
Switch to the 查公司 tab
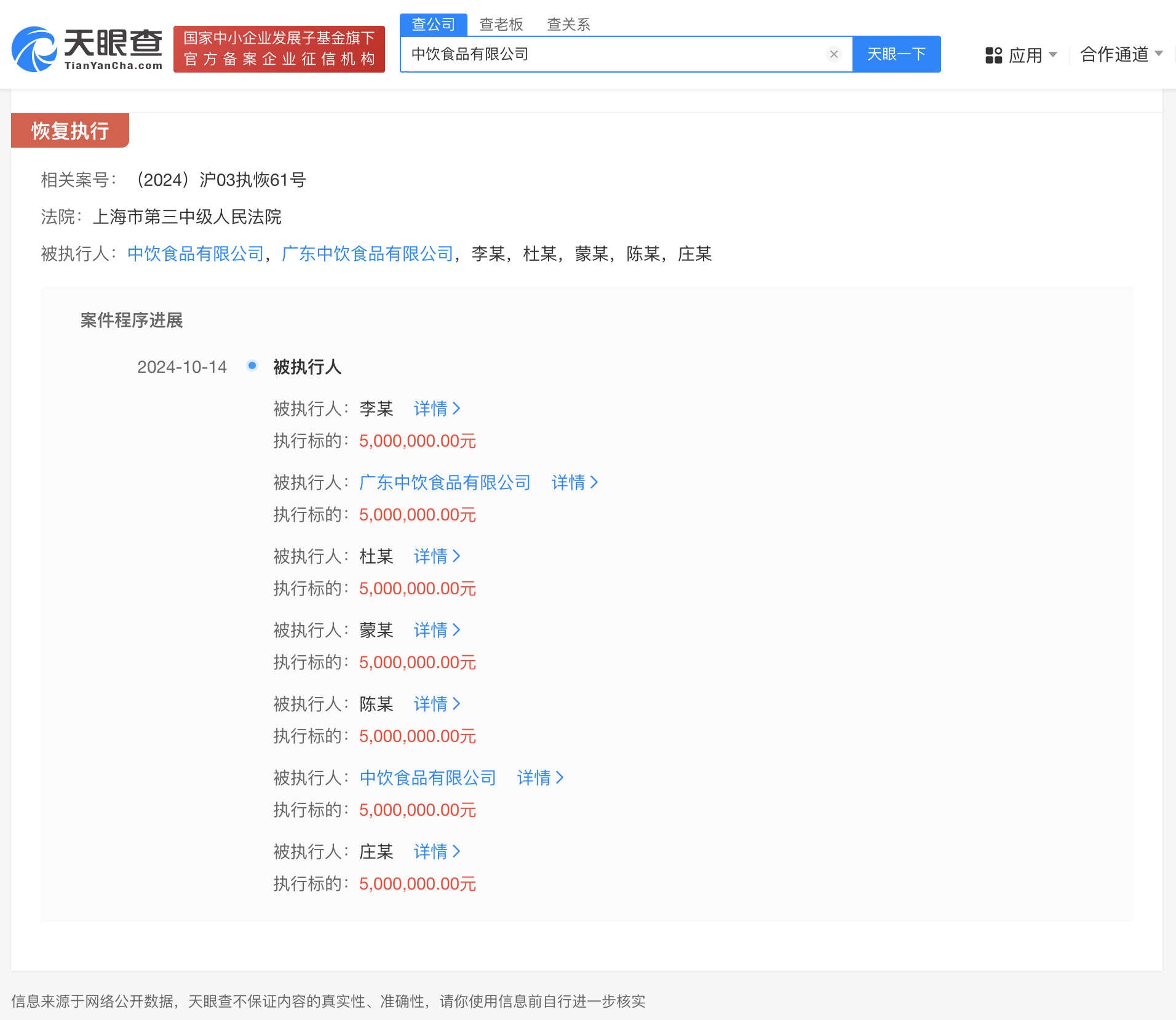click(x=434, y=25)
